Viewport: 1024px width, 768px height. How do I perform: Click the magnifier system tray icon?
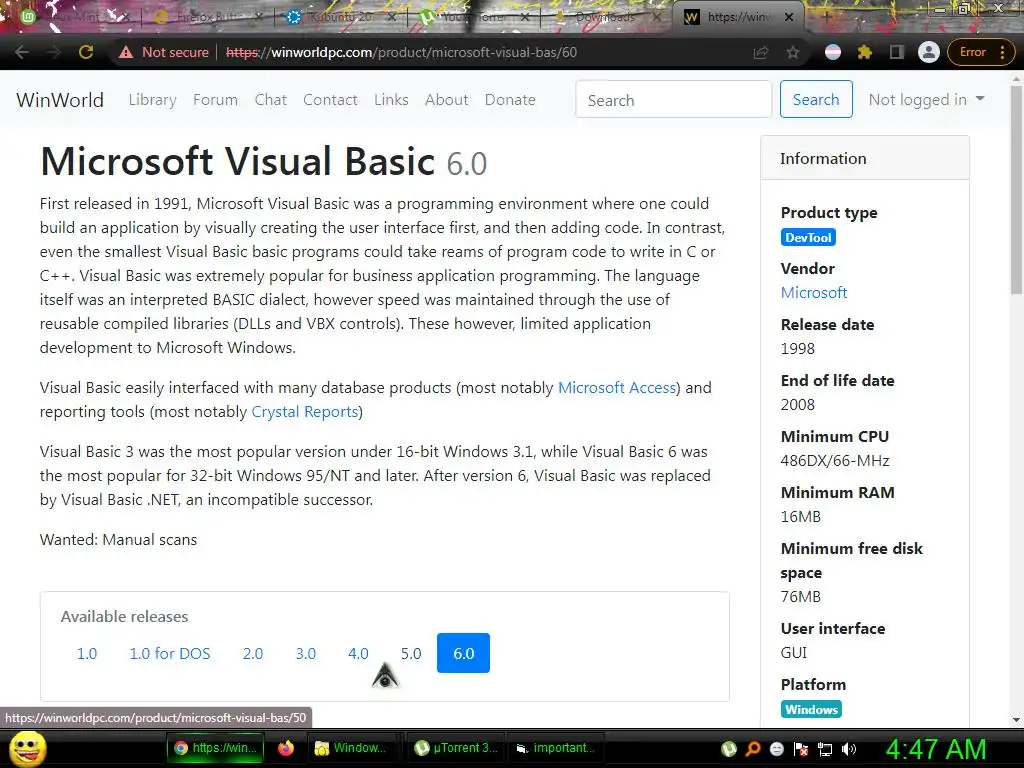tap(753, 749)
